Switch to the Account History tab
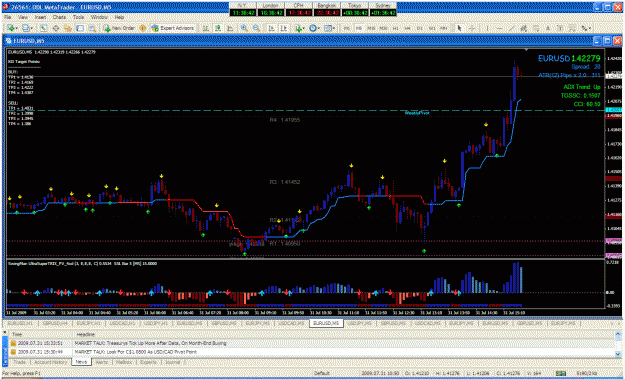 (x=51, y=362)
